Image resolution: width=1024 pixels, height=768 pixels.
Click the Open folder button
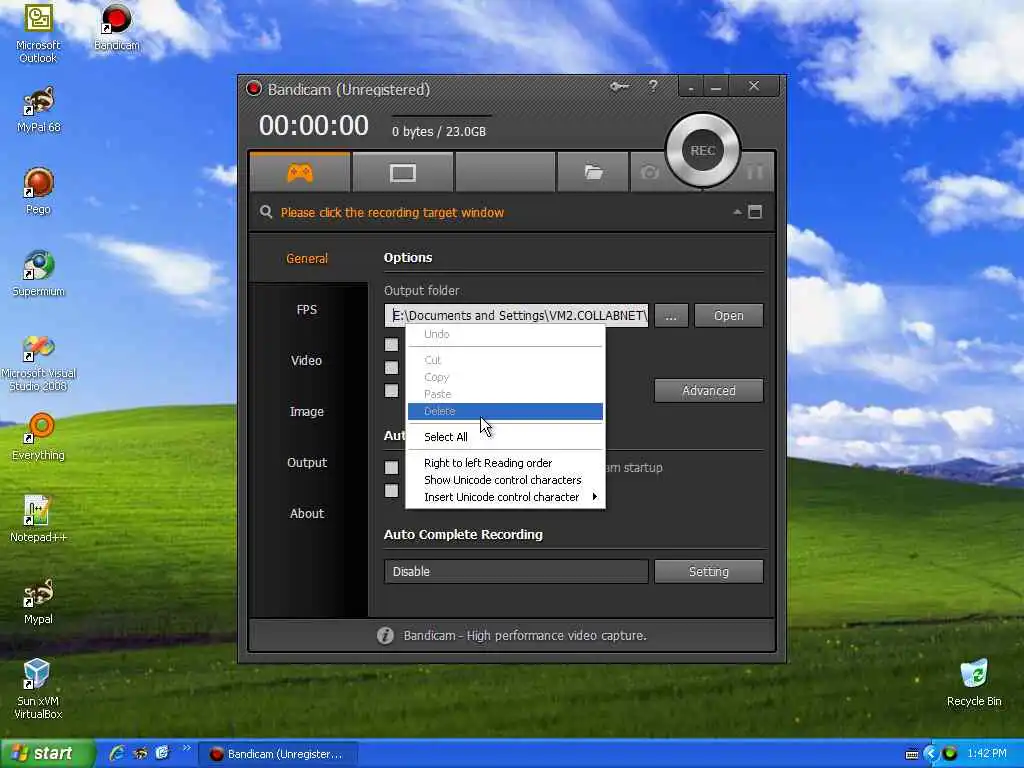coord(728,315)
